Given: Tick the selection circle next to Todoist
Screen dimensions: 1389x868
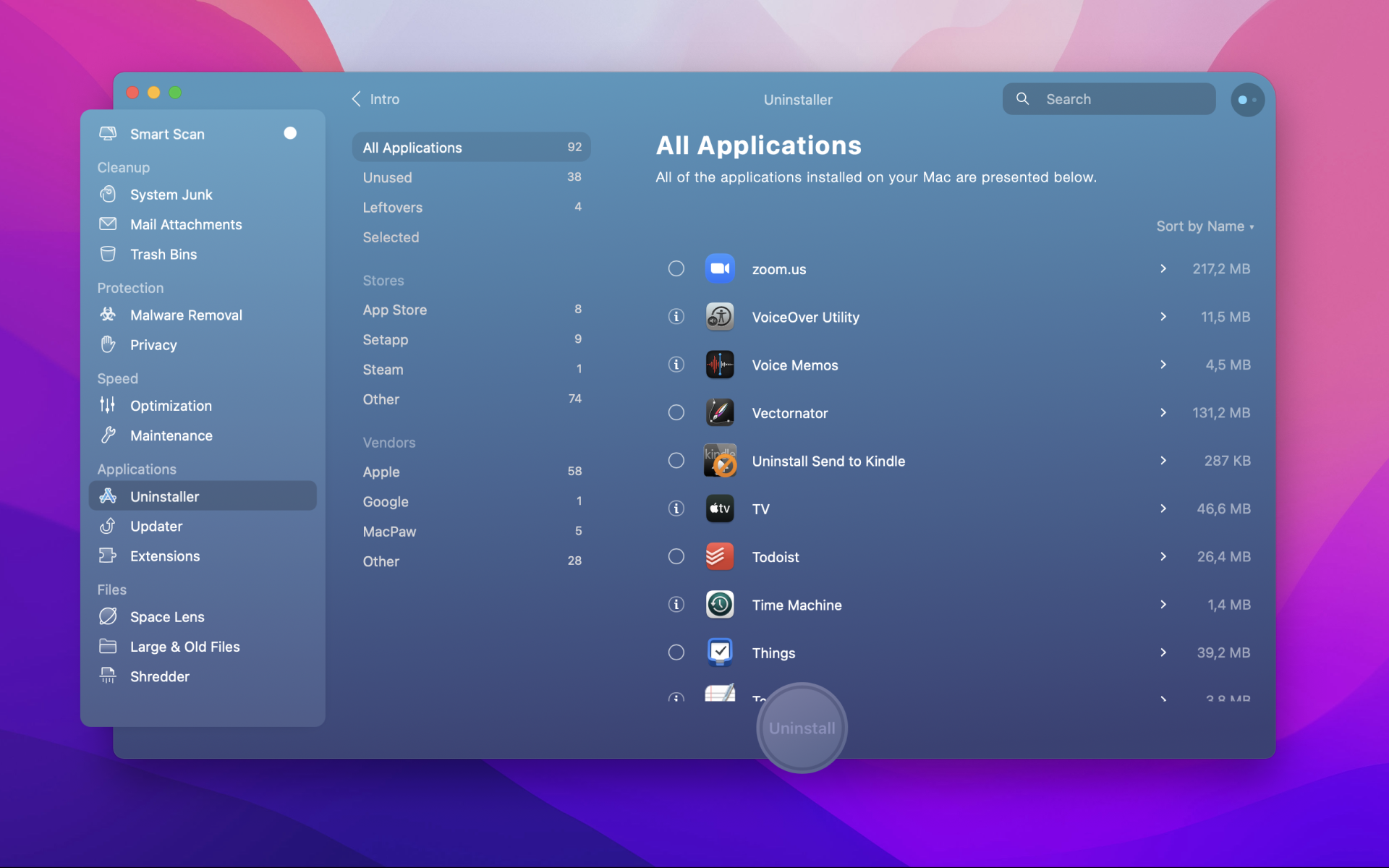Looking at the screenshot, I should pyautogui.click(x=676, y=556).
